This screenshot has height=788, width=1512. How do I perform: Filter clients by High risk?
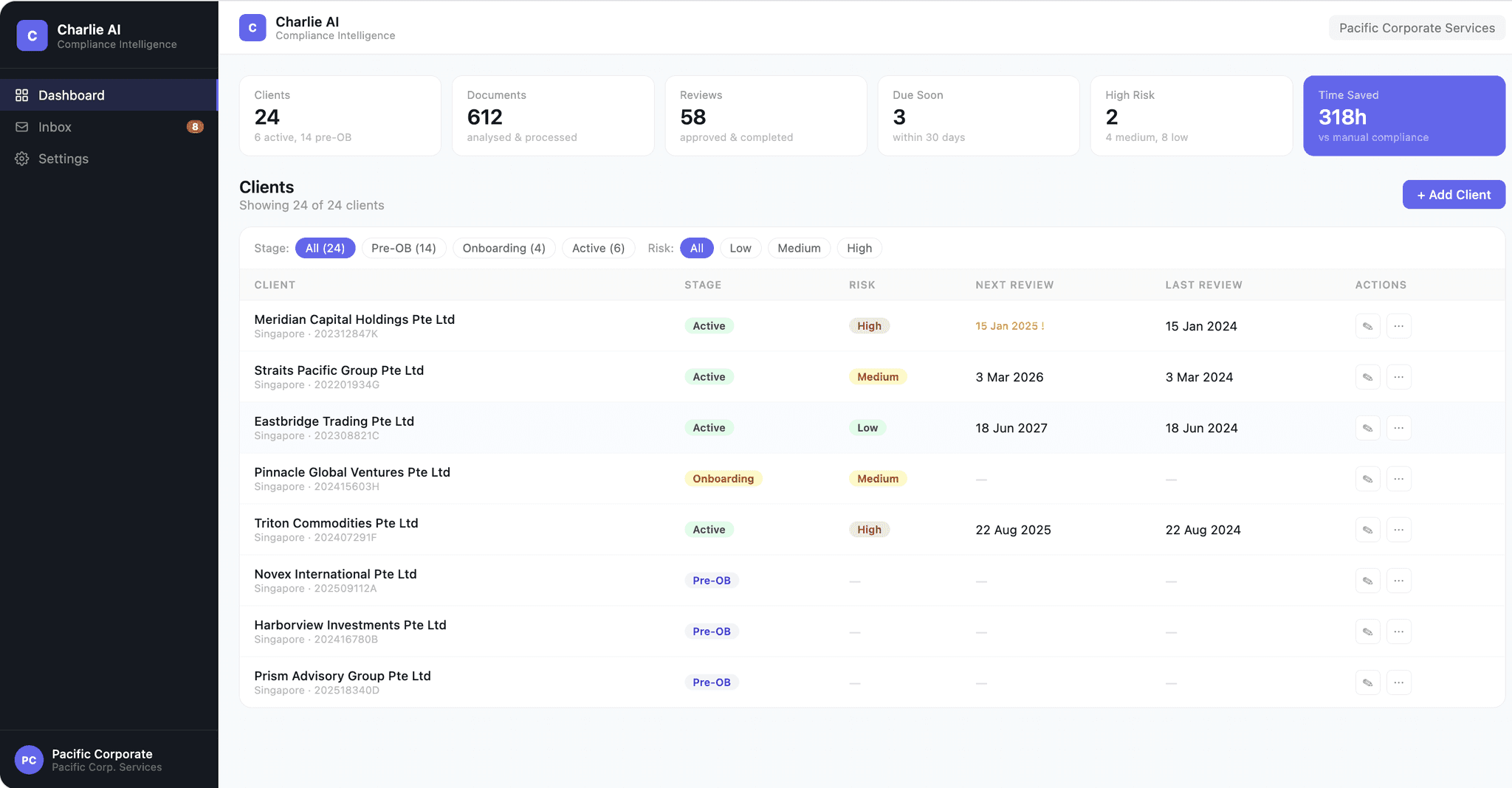click(859, 248)
